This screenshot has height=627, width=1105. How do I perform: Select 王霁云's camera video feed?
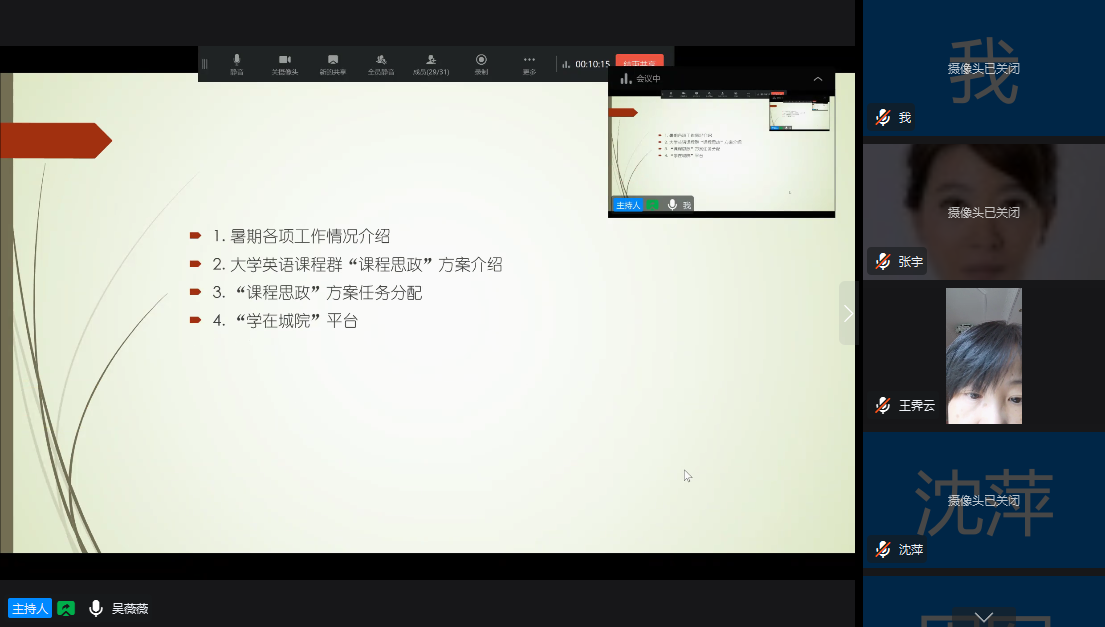coord(984,356)
